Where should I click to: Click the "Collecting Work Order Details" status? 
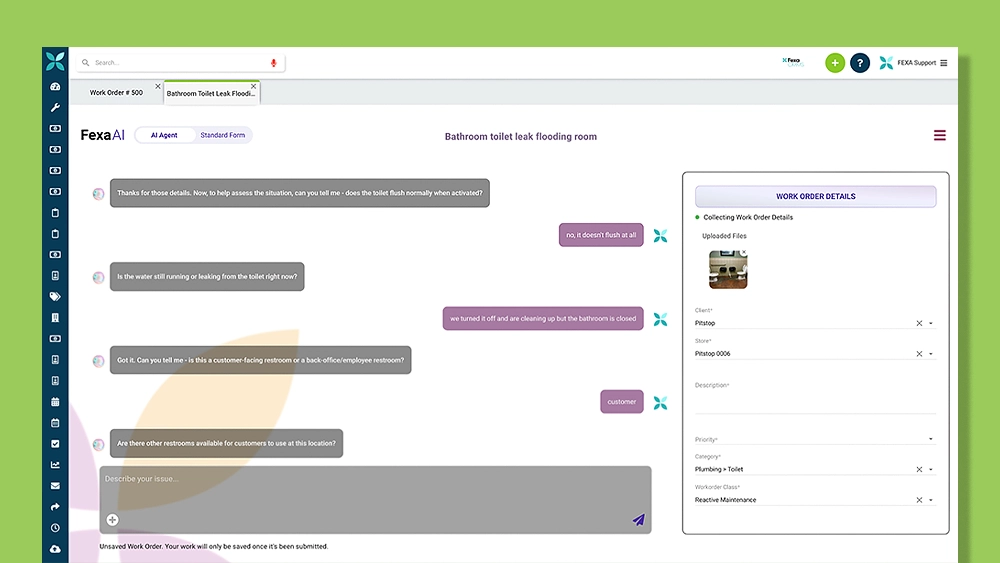tap(748, 217)
